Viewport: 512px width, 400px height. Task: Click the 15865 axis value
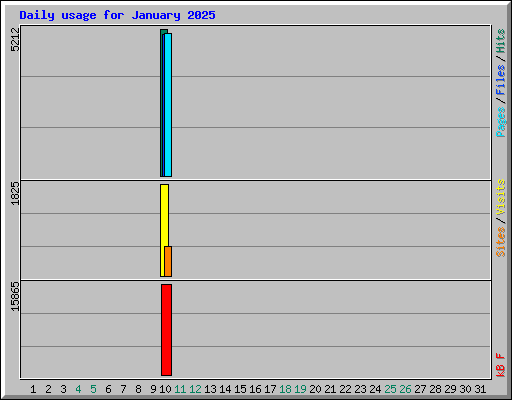(x=15, y=296)
